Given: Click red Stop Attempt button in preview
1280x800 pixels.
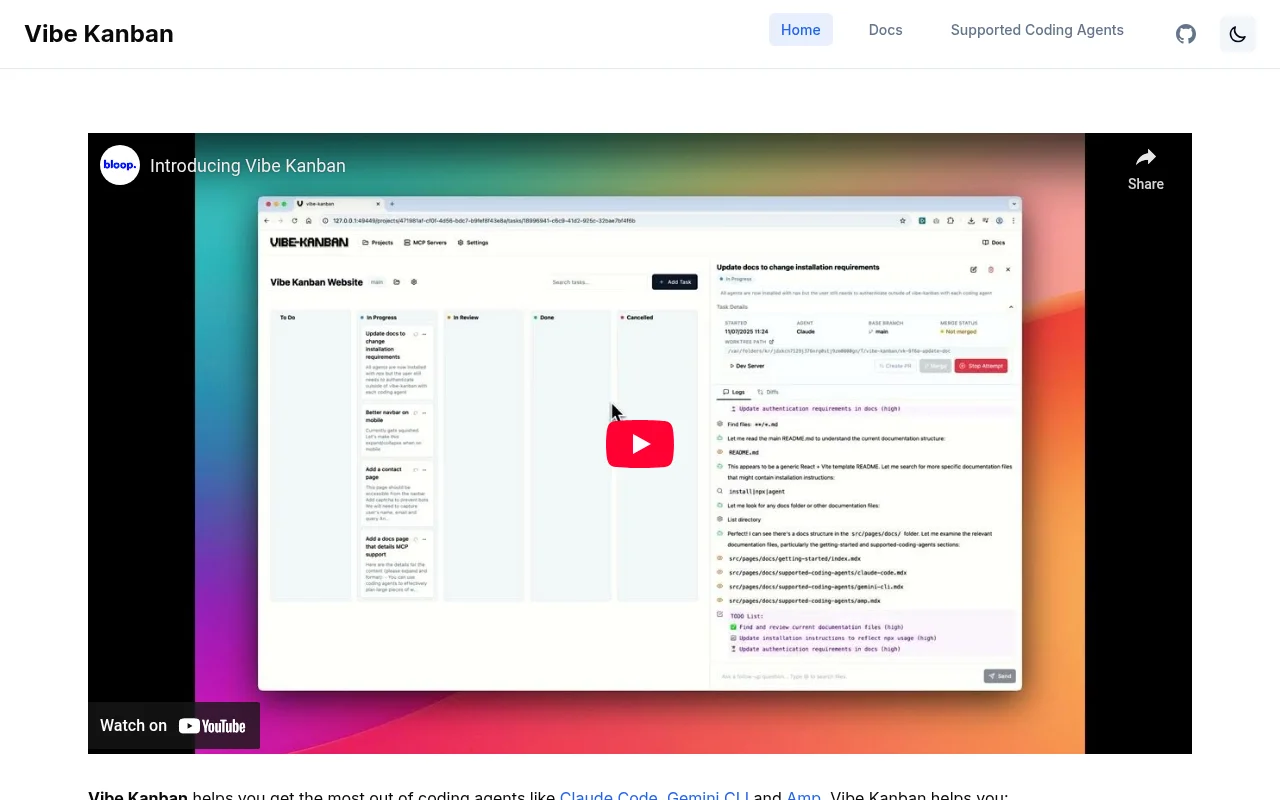Looking at the screenshot, I should tap(981, 366).
